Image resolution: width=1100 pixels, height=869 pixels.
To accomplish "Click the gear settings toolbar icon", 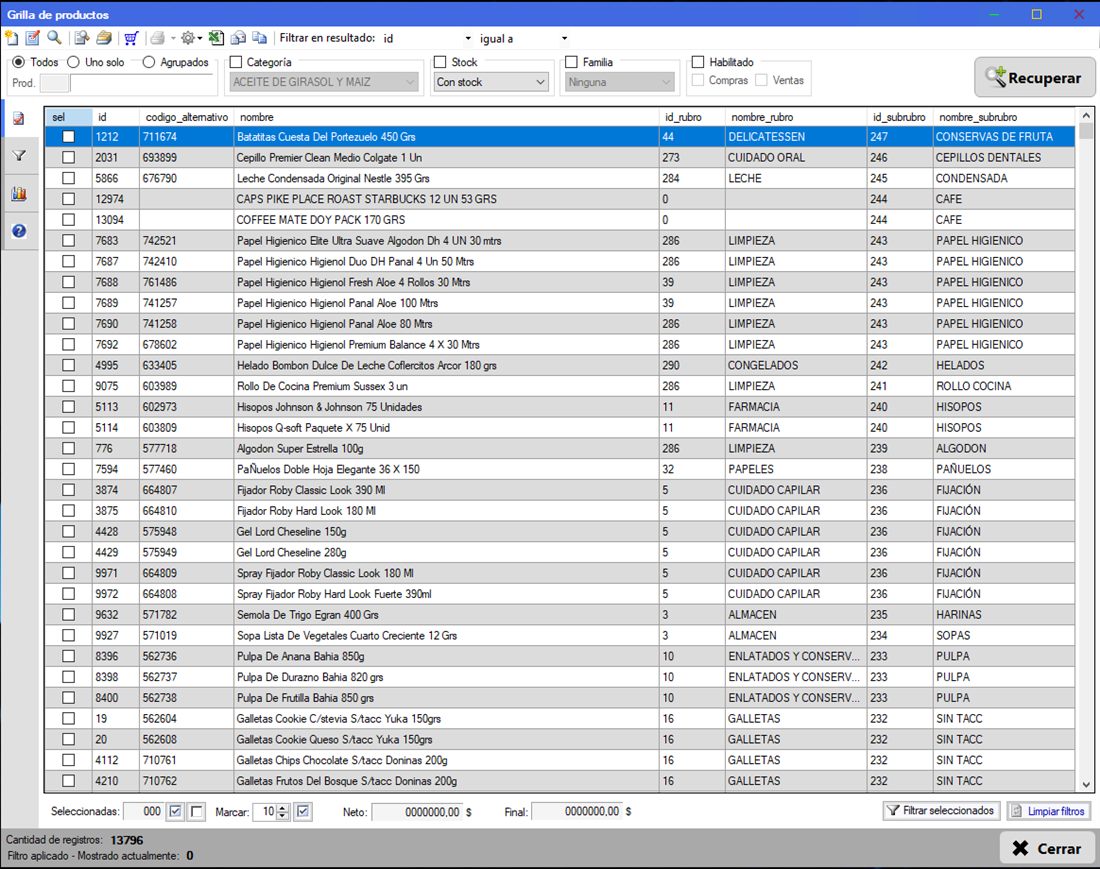I will (188, 38).
